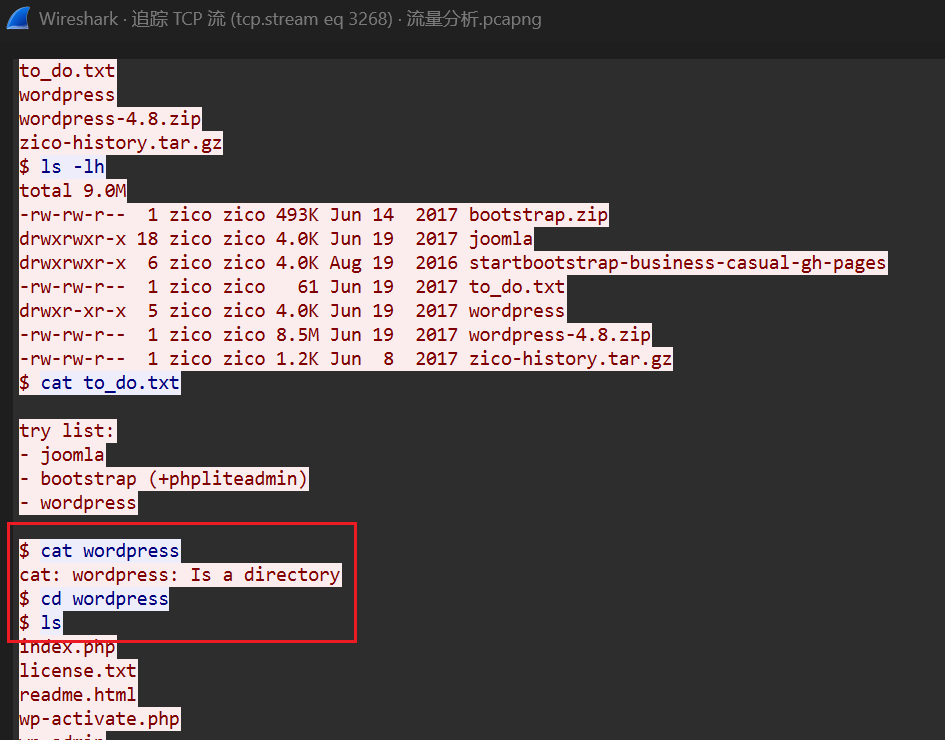Click the license.txt file name
Image resolution: width=945 pixels, height=740 pixels.
point(78,671)
